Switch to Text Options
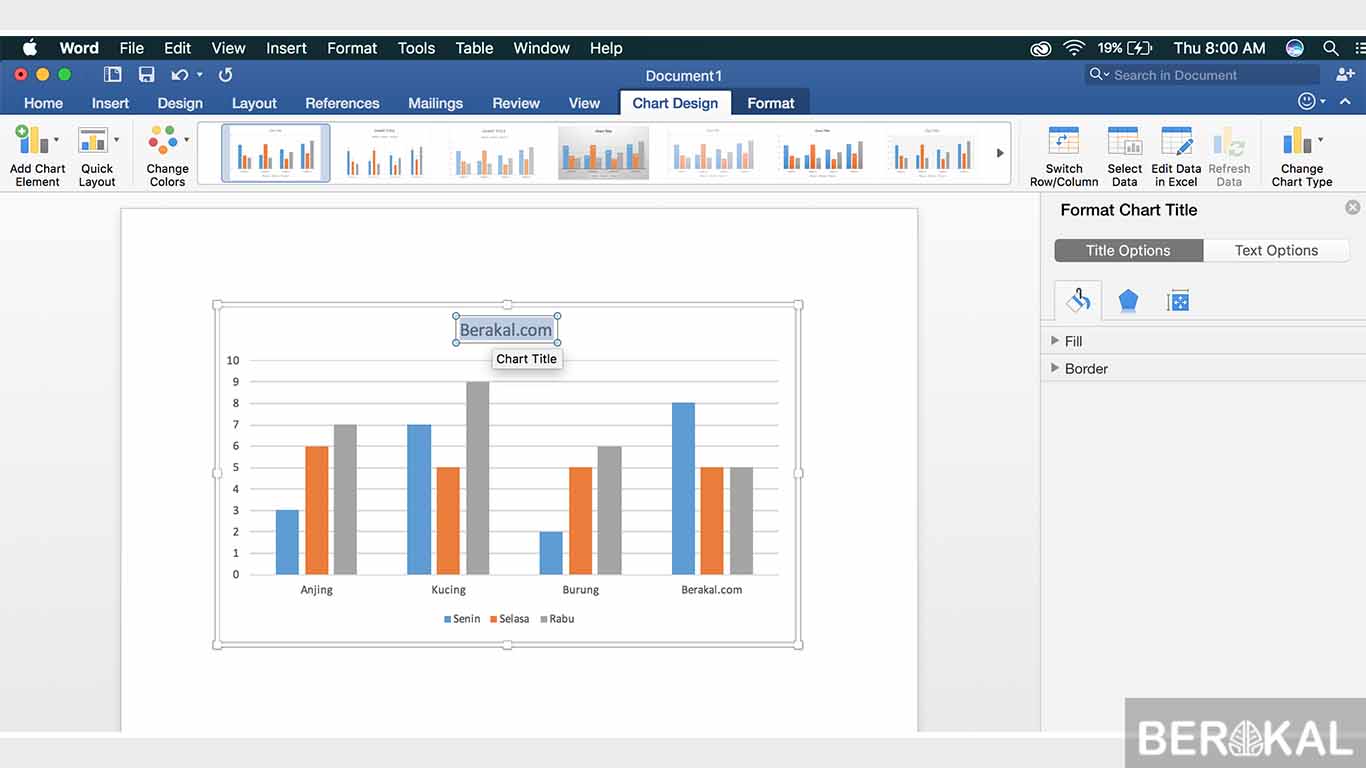The height and width of the screenshot is (768, 1366). point(1277,250)
